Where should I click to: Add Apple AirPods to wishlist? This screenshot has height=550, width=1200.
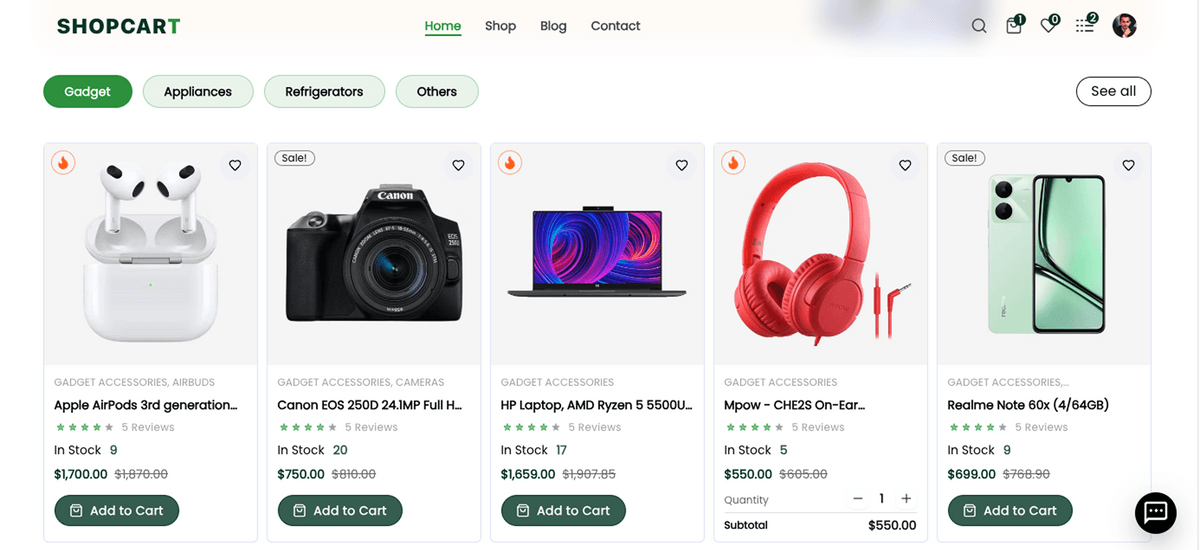(x=235, y=165)
